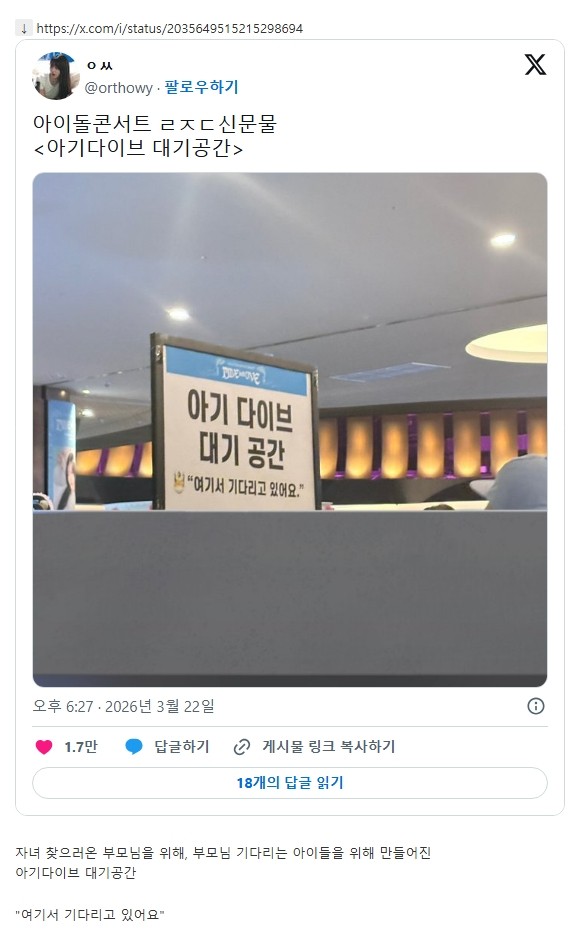577x932 pixels.
Task: Click the blue reply bubble icon
Action: point(134,747)
